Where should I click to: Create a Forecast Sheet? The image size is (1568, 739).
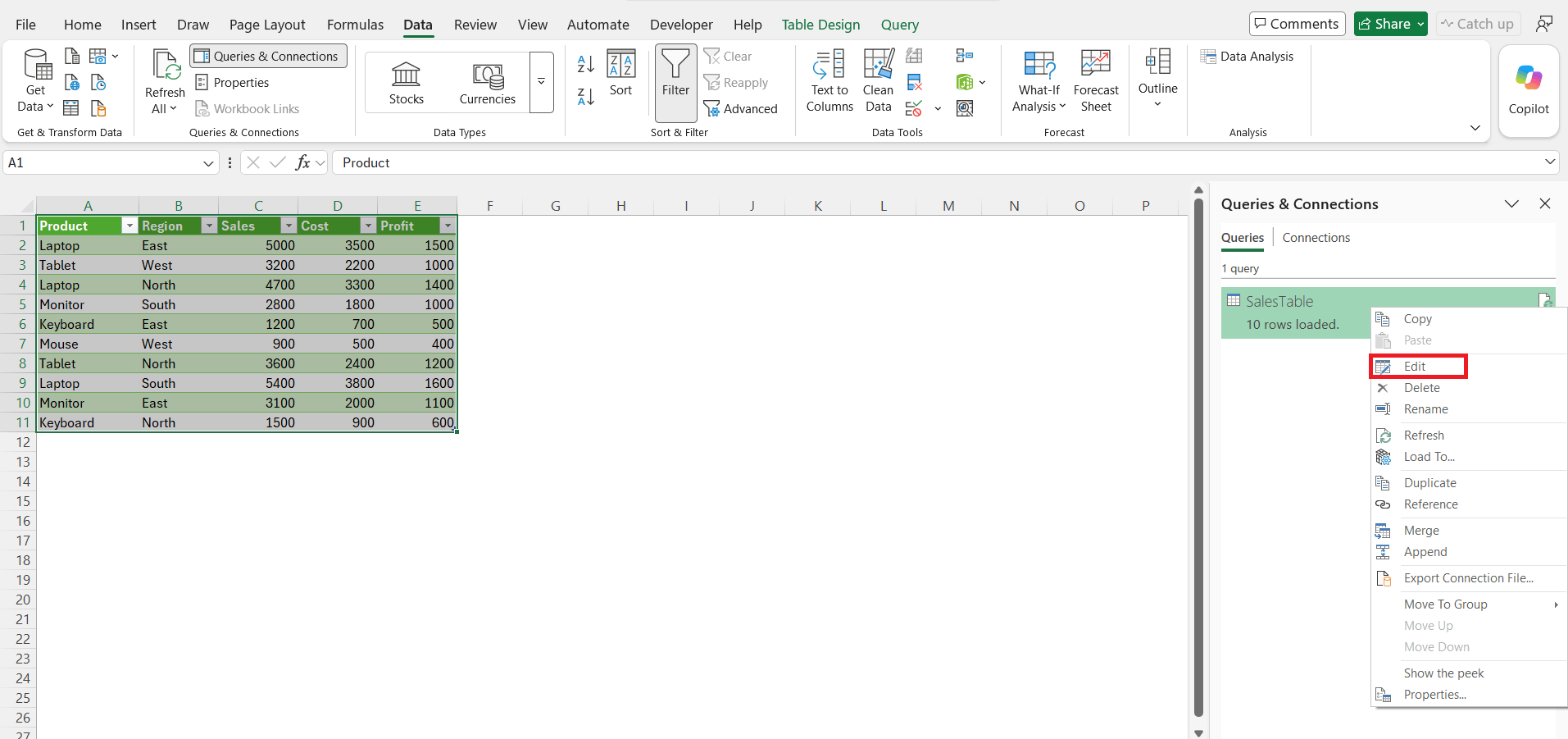coord(1096,80)
